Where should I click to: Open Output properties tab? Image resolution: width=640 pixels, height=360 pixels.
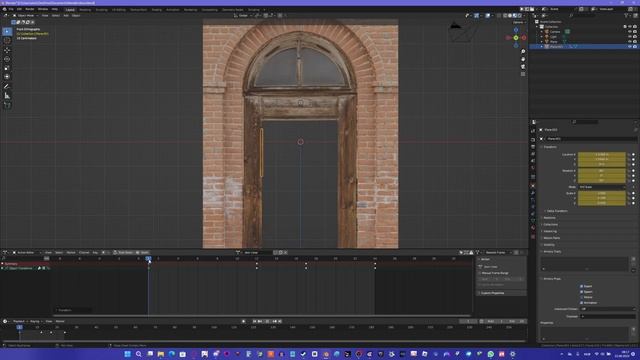(x=533, y=147)
